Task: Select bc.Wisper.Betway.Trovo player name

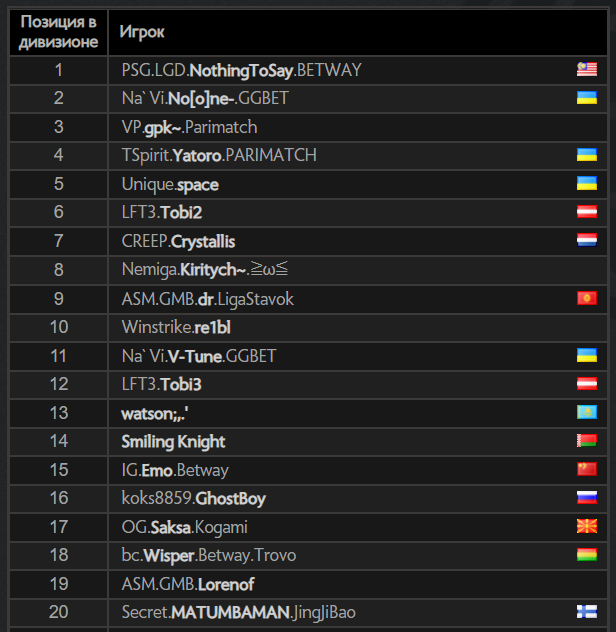Action: 209,555
